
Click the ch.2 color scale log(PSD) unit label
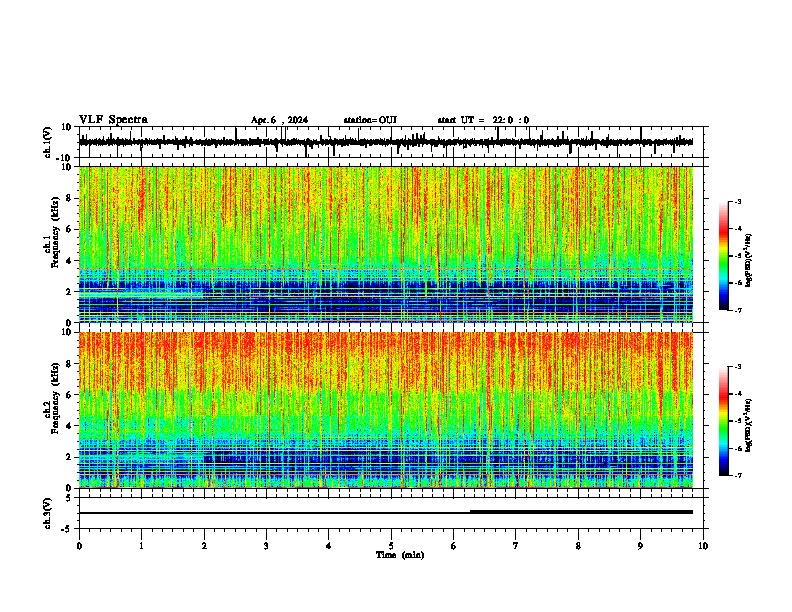[x=749, y=425]
